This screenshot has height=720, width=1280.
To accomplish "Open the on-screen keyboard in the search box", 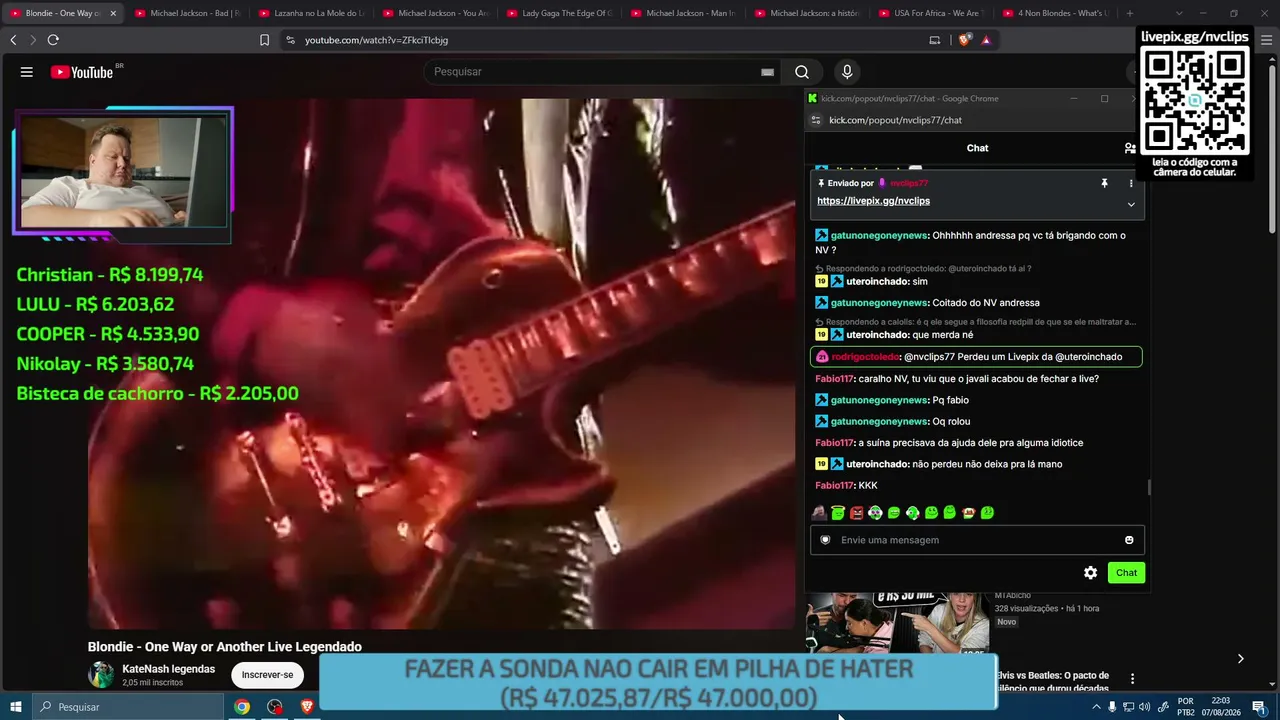I will coord(767,72).
